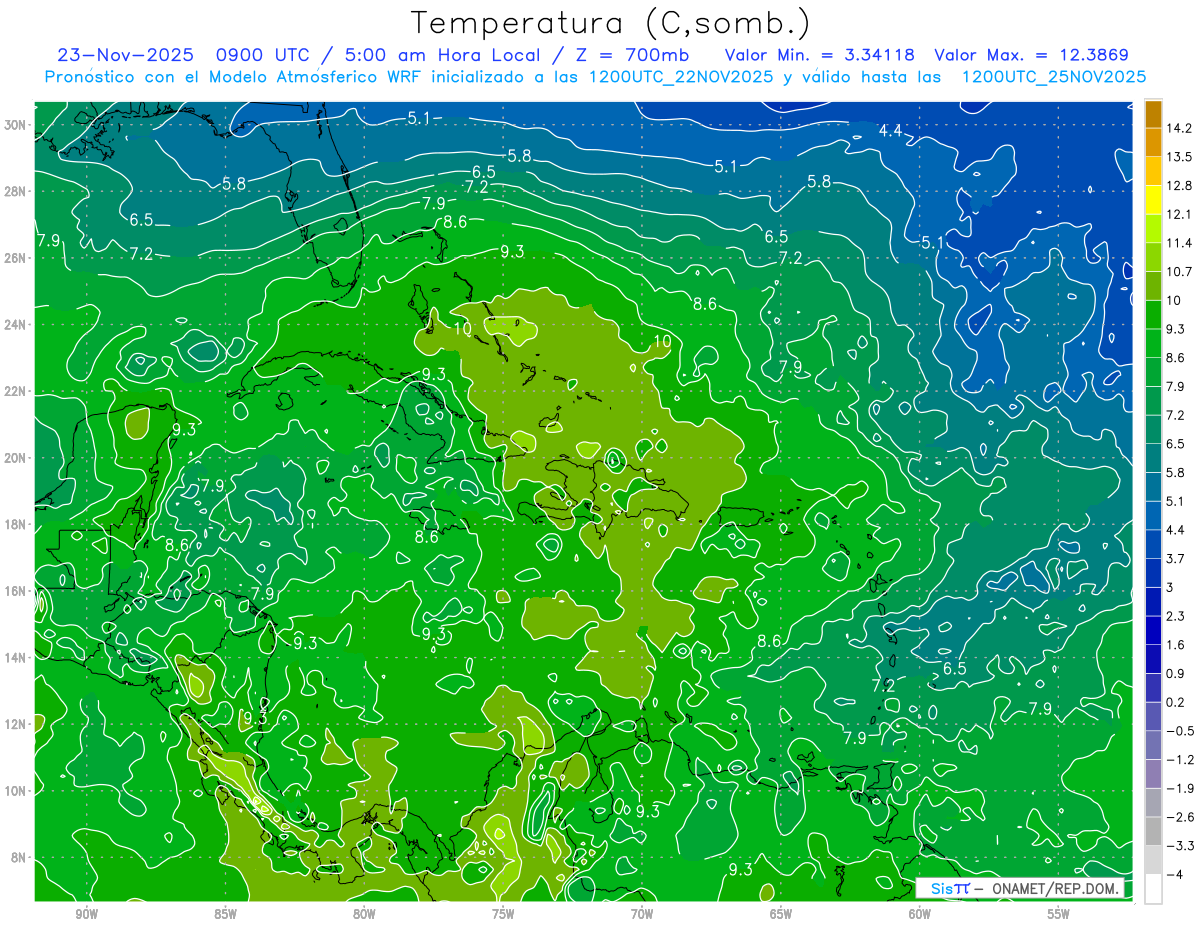Click 'Pronostico con el Modelo Atmosferico WRF' text
The height and width of the screenshot is (927, 1200).
[234, 76]
